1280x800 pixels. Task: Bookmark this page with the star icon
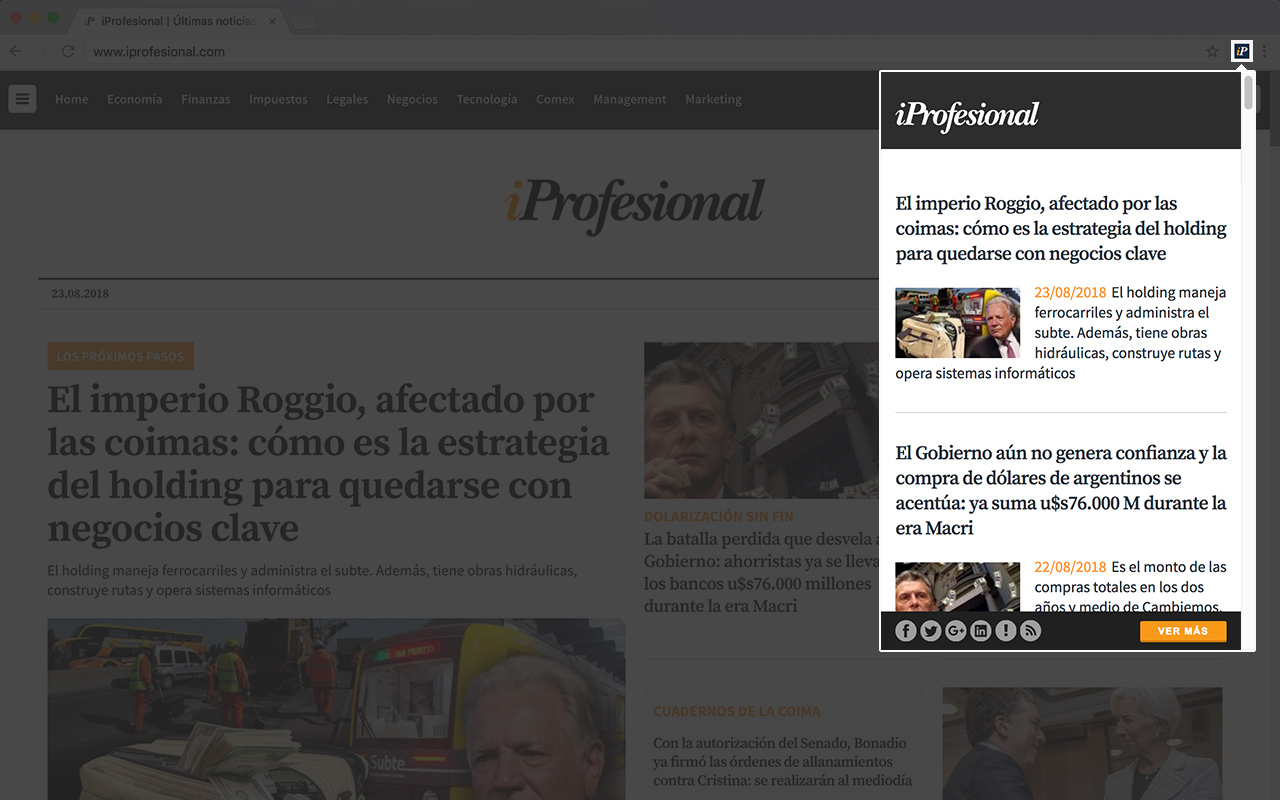point(1212,52)
